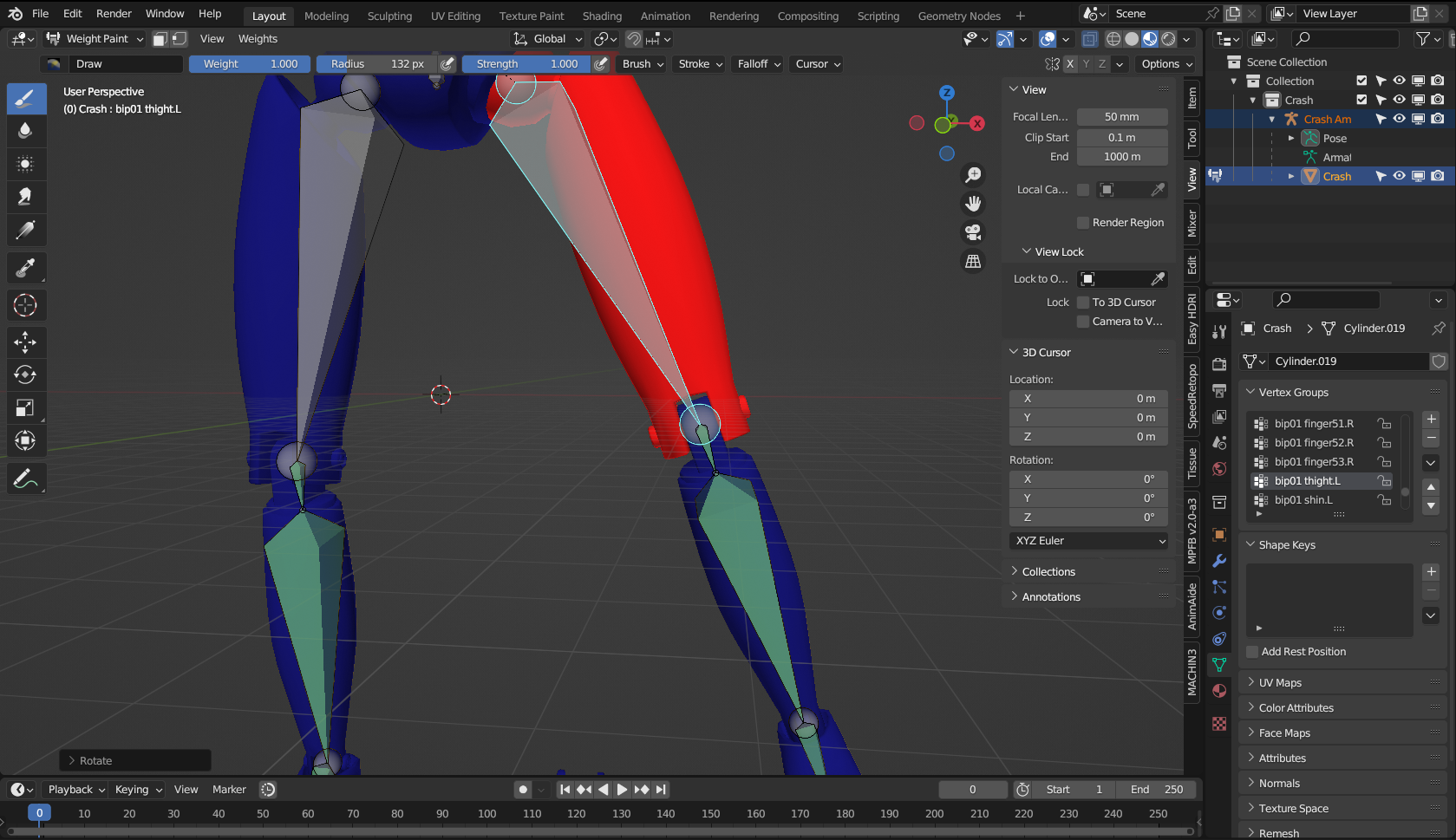Open the Falloff popover button

click(x=759, y=64)
